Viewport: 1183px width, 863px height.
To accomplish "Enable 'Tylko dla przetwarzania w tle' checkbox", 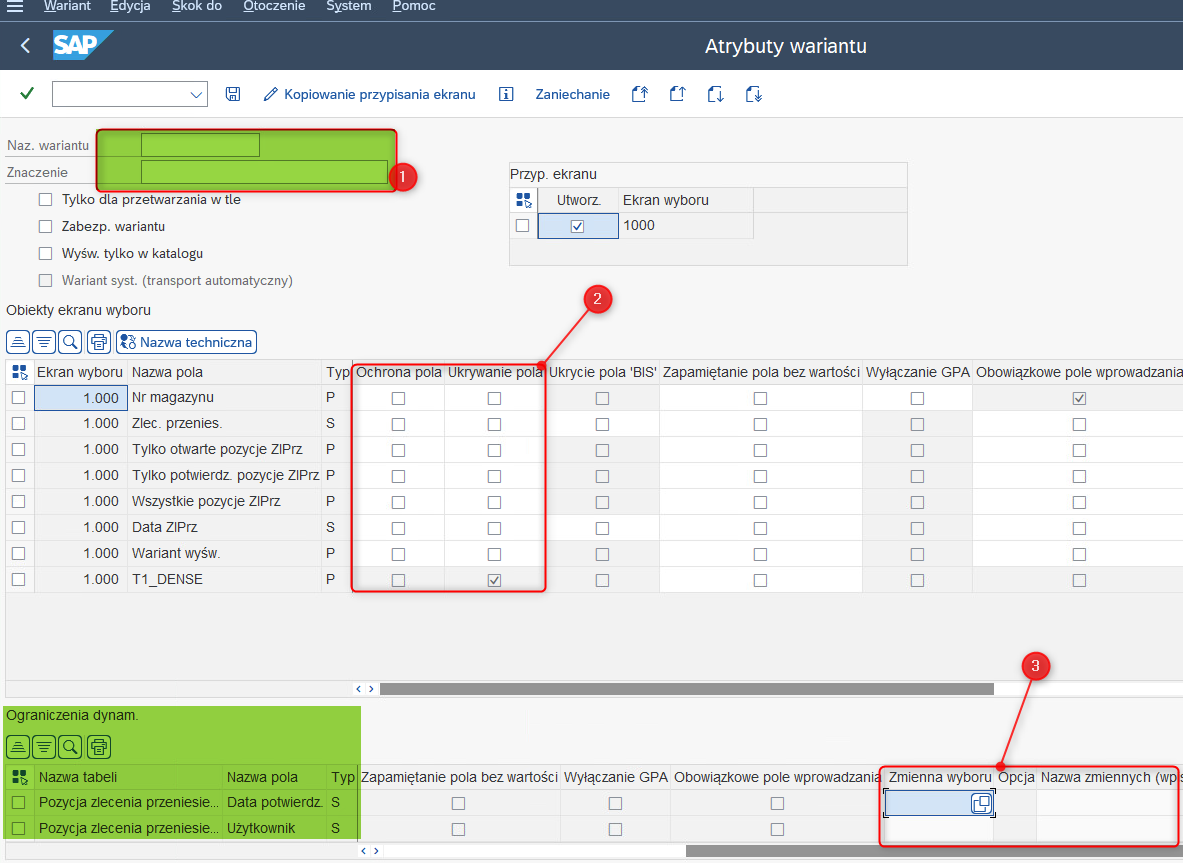I will 45,200.
